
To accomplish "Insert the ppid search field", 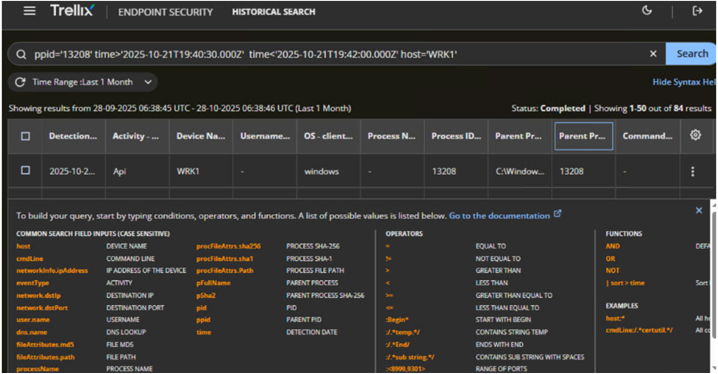I will click(203, 320).
